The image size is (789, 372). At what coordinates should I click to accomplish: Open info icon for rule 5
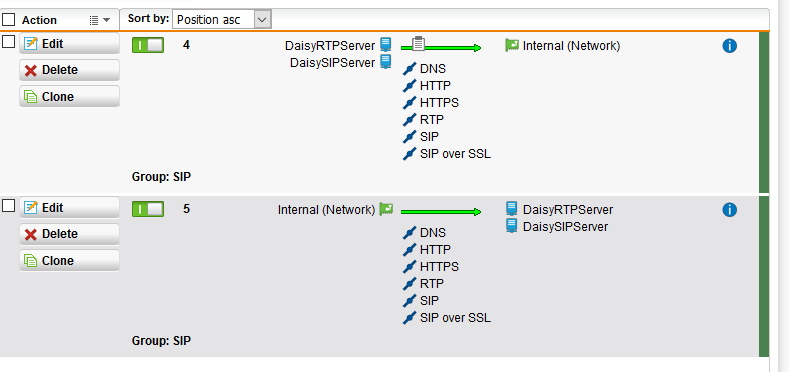729,210
